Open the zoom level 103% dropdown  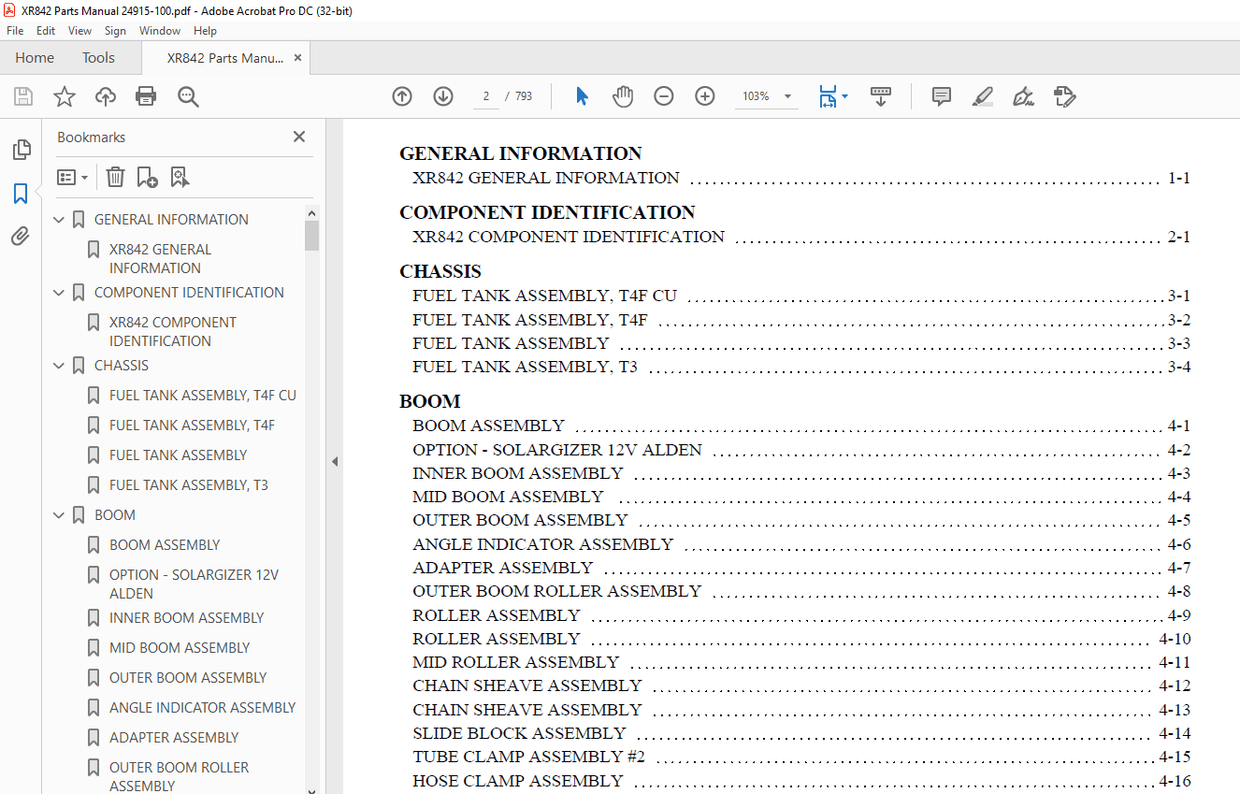tap(788, 97)
